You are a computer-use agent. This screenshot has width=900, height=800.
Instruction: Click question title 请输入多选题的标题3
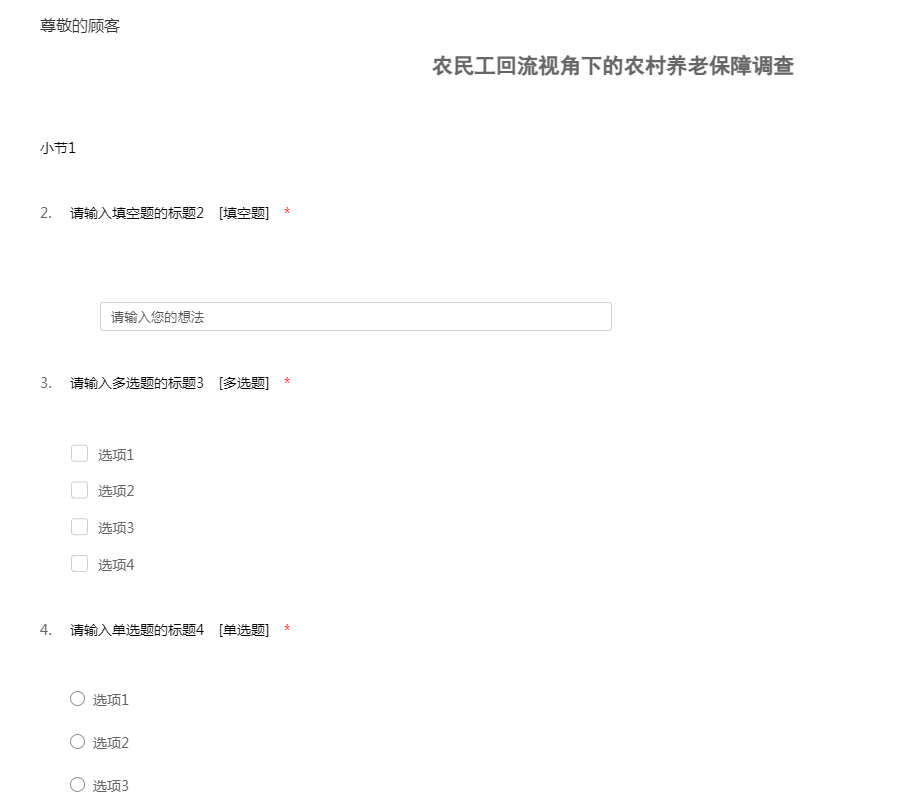137,383
